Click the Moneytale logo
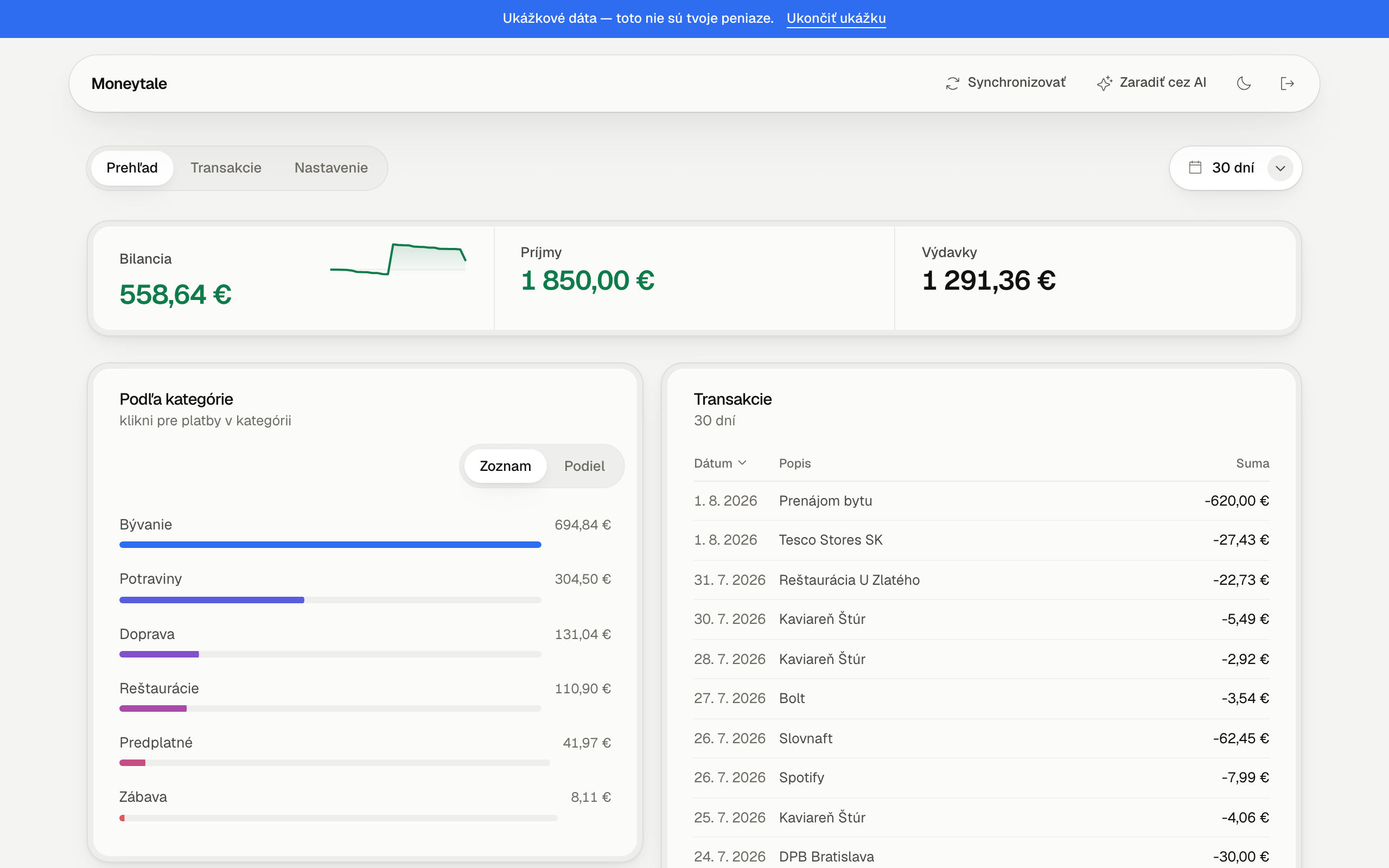The height and width of the screenshot is (868, 1389). [129, 84]
